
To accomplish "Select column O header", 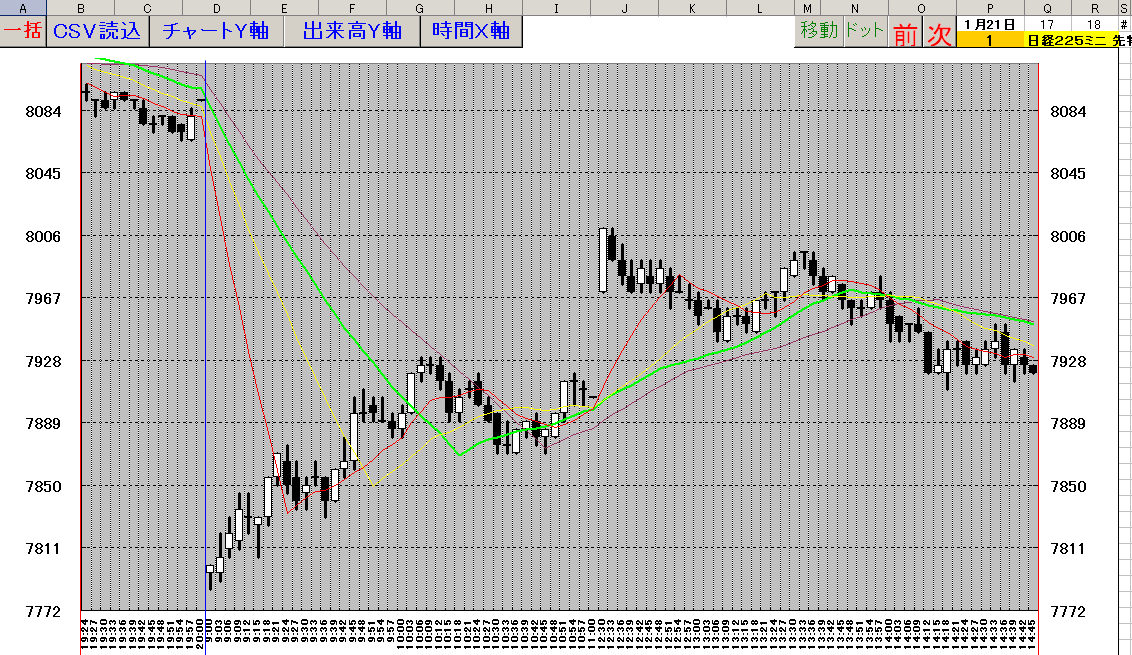I will pos(923,8).
